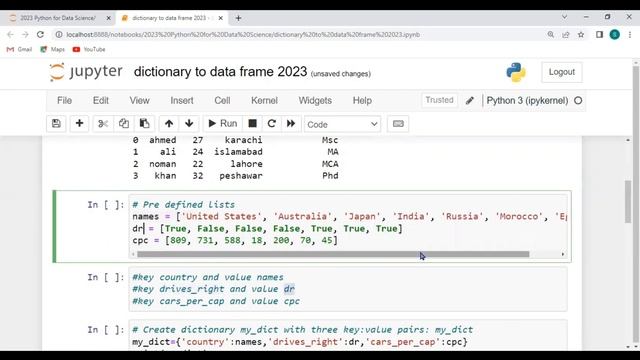Open the Insert menu
Image resolution: width=640 pixels, height=360 pixels.
coord(182,100)
